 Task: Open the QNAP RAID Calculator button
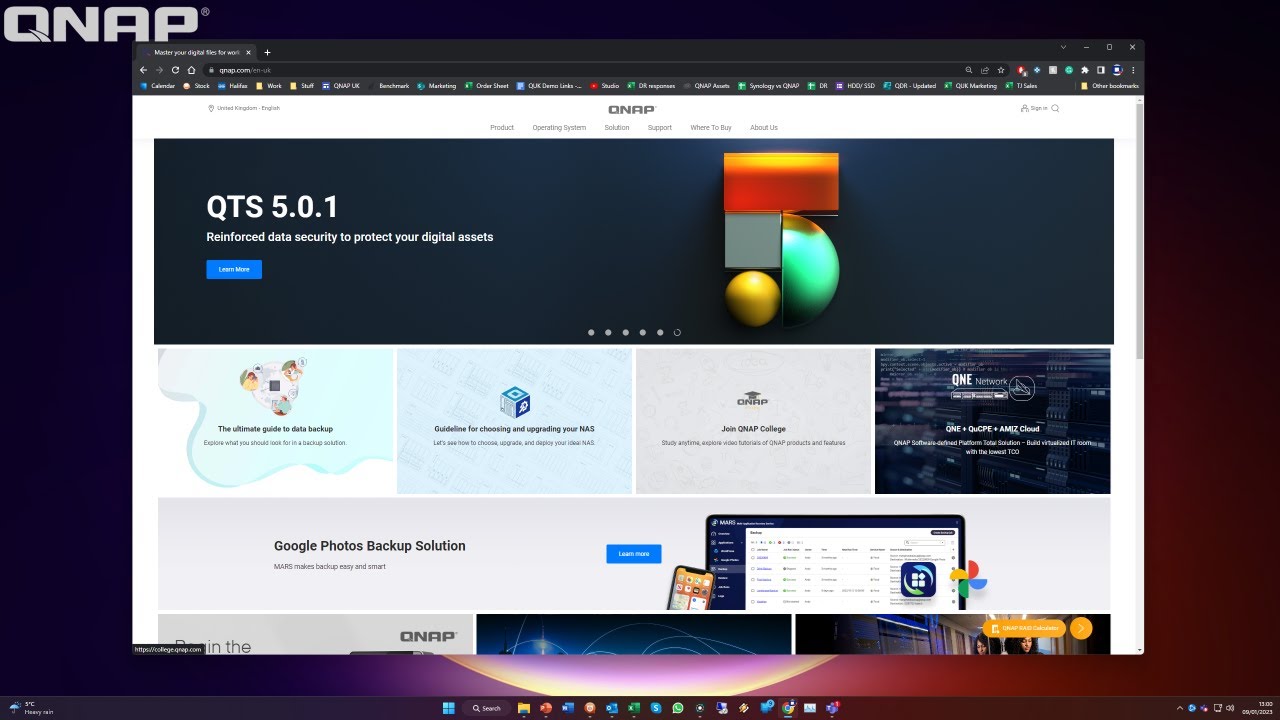1024,628
